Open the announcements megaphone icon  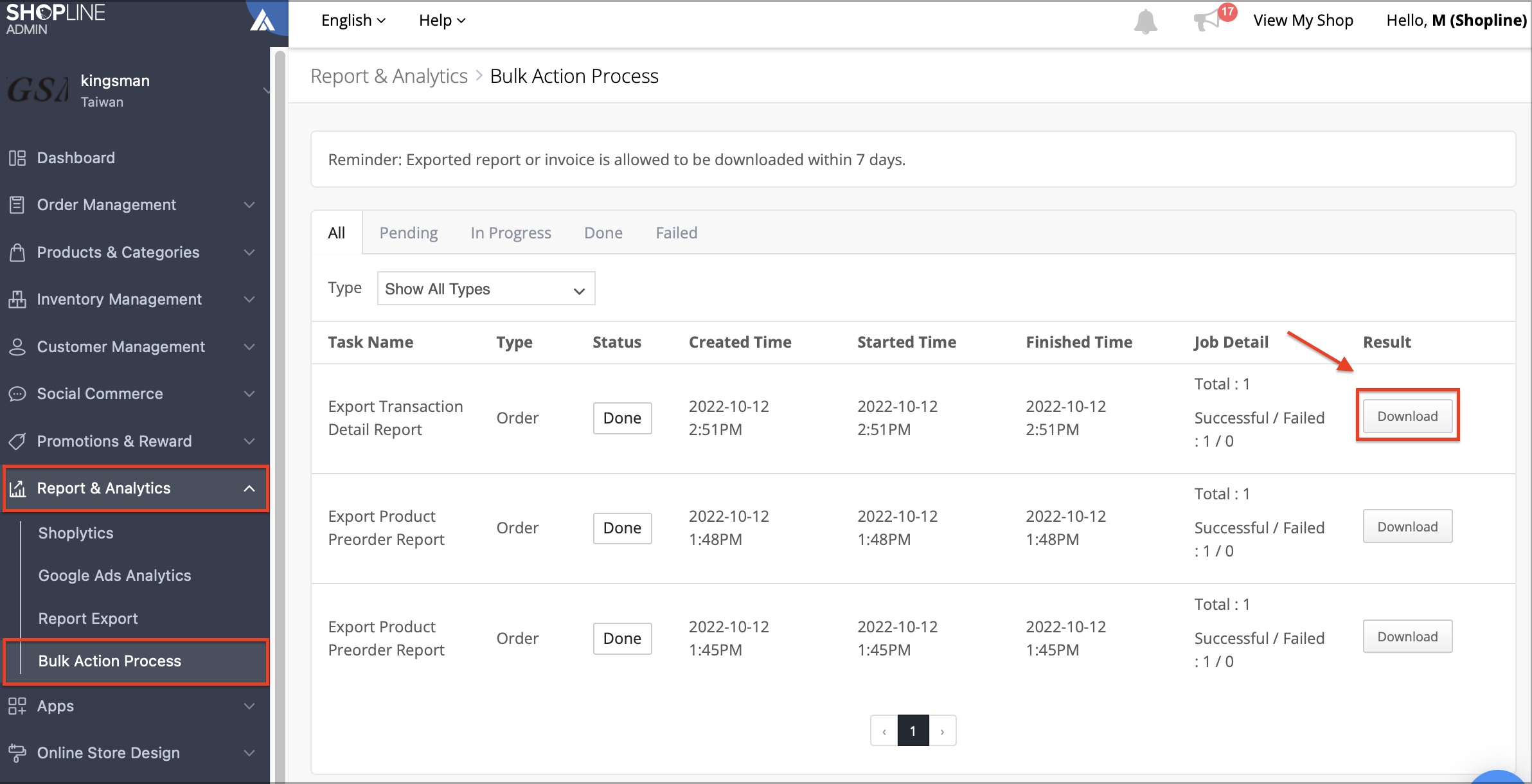(x=1208, y=20)
